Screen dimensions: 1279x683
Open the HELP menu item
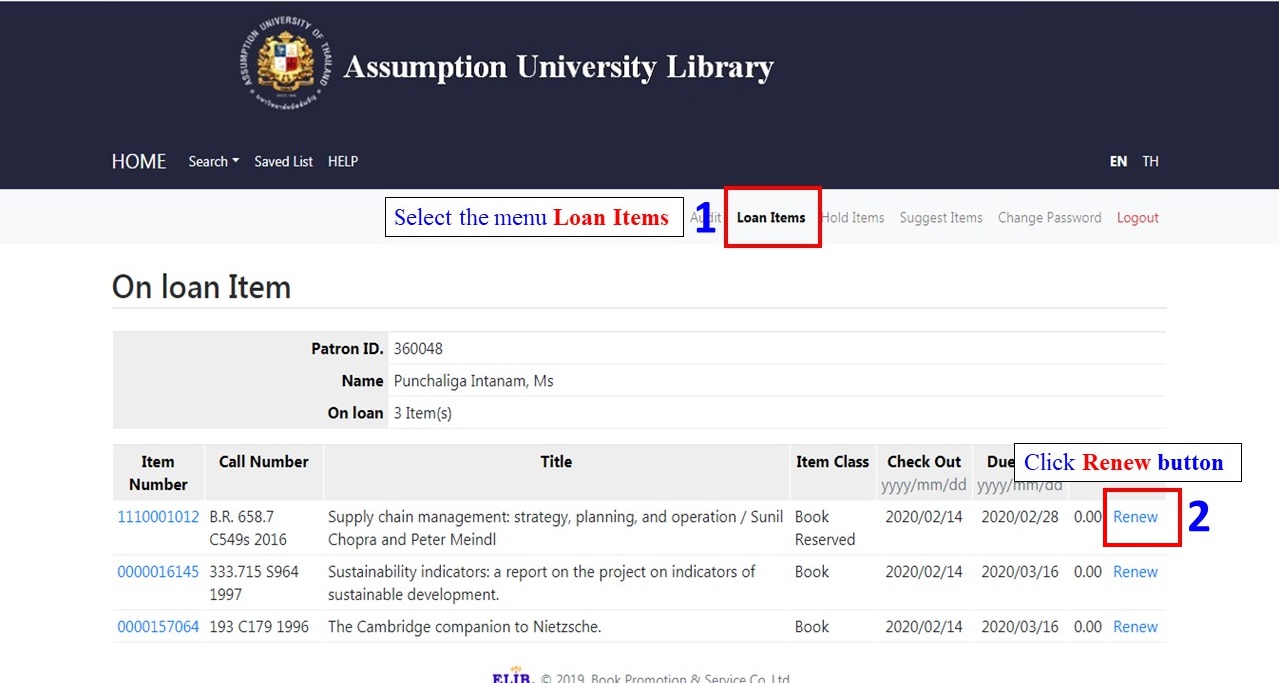pos(343,161)
